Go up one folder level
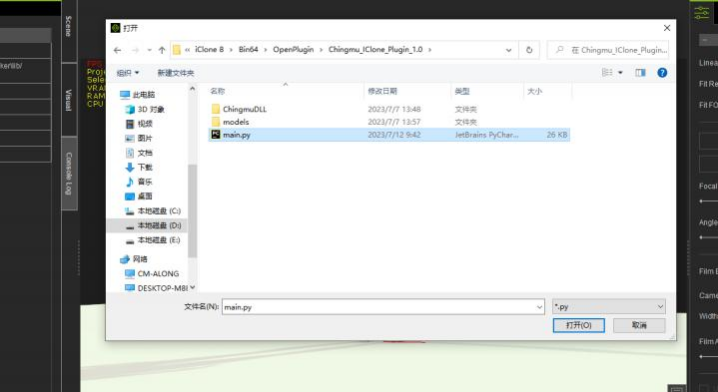This screenshot has height=392, width=718. click(x=162, y=50)
